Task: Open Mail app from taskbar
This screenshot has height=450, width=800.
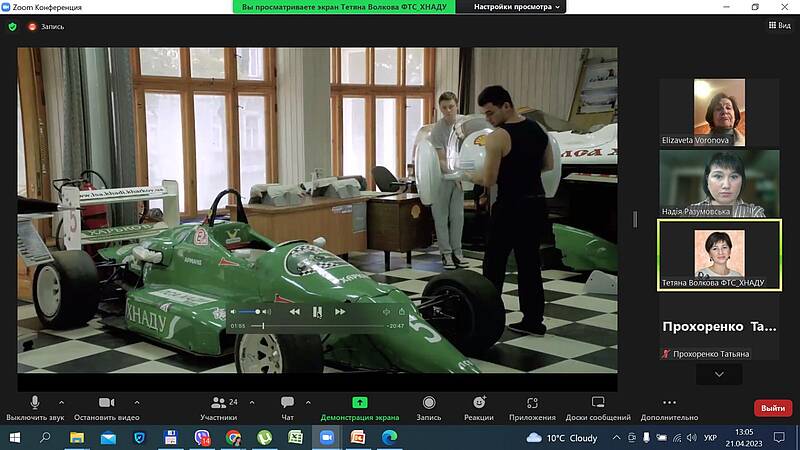Action: point(108,438)
